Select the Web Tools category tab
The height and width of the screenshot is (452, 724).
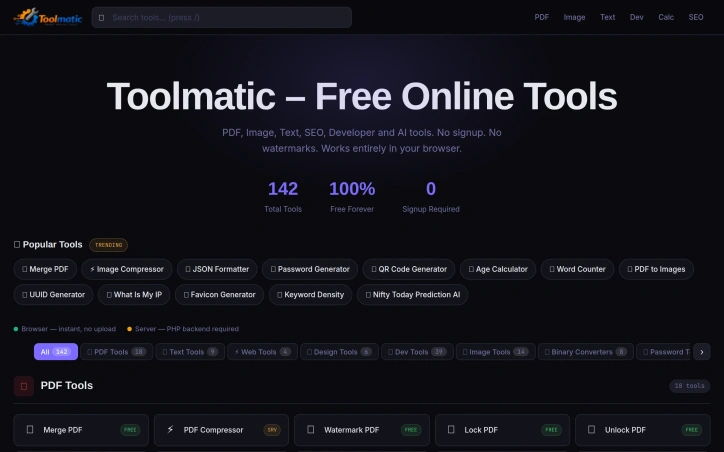tap(262, 352)
